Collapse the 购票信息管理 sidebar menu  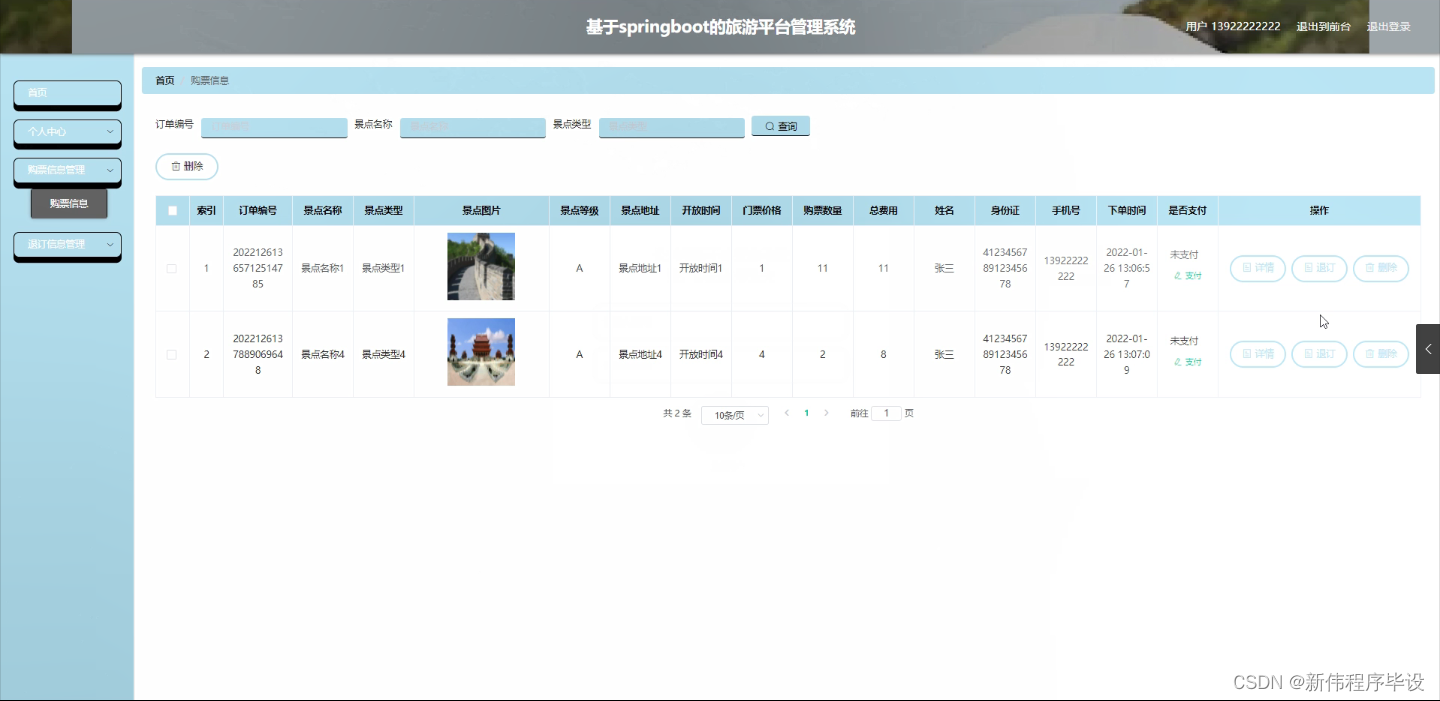tap(67, 171)
